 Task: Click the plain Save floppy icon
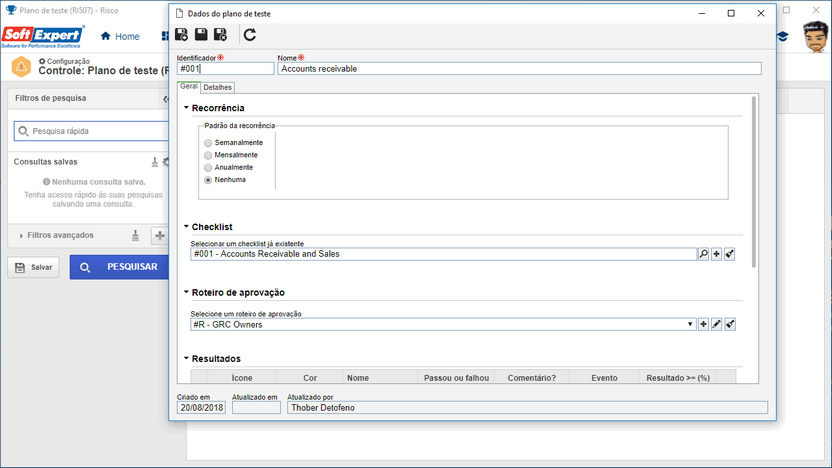click(x=201, y=35)
